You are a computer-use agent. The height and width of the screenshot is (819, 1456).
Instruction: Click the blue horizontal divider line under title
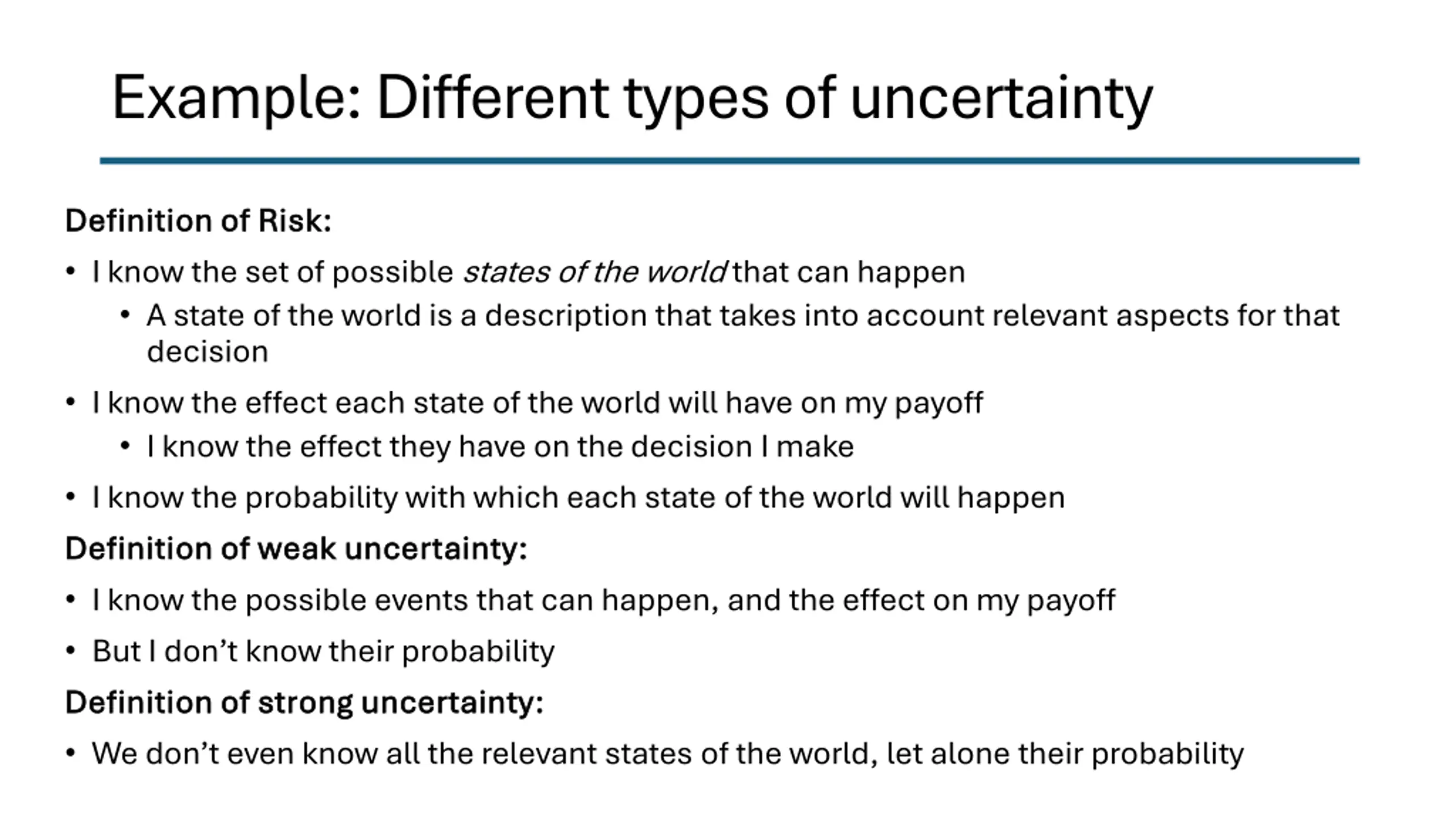(x=730, y=161)
